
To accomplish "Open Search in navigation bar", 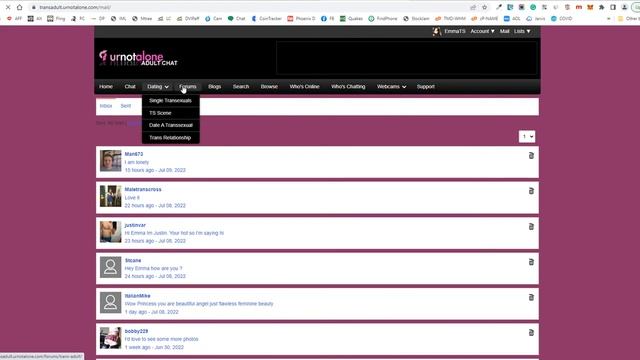I will click(x=241, y=87).
